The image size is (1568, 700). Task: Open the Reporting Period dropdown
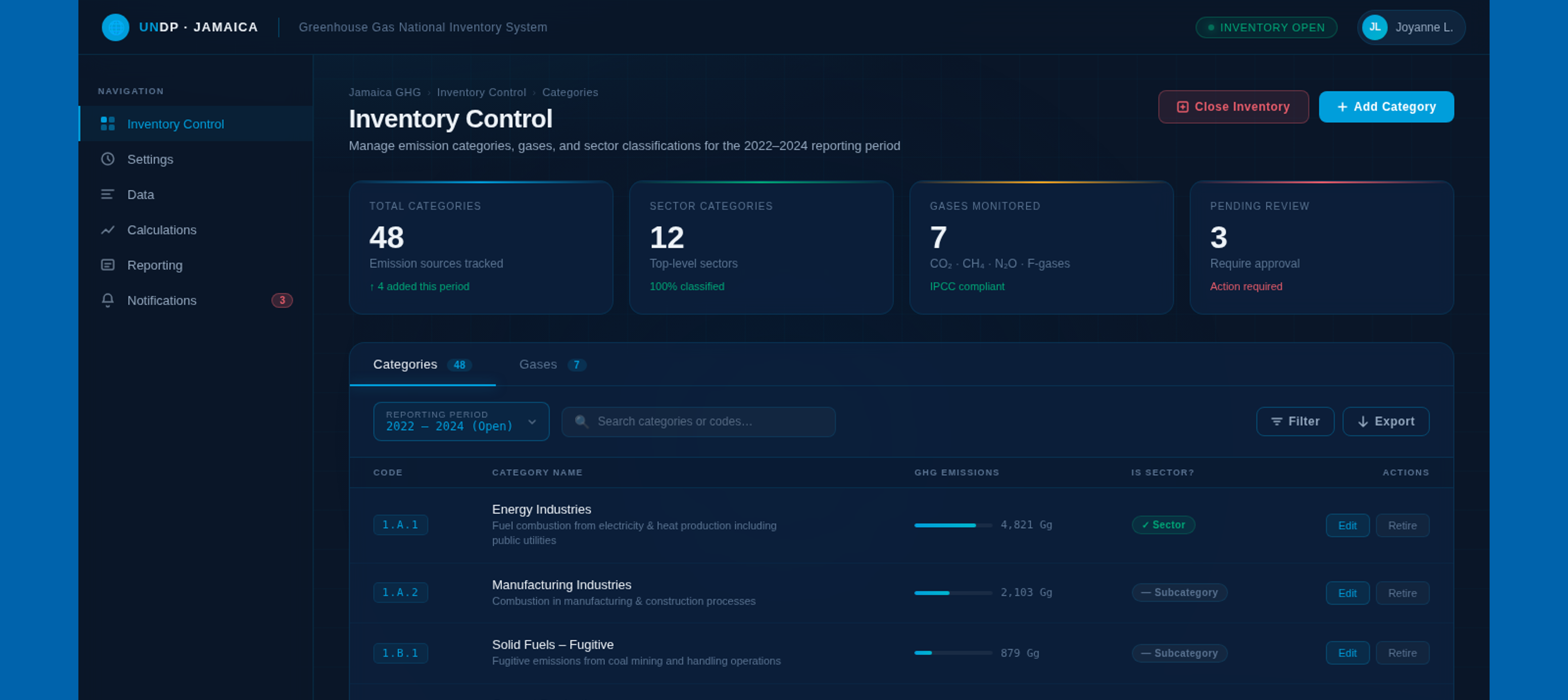[x=461, y=421]
